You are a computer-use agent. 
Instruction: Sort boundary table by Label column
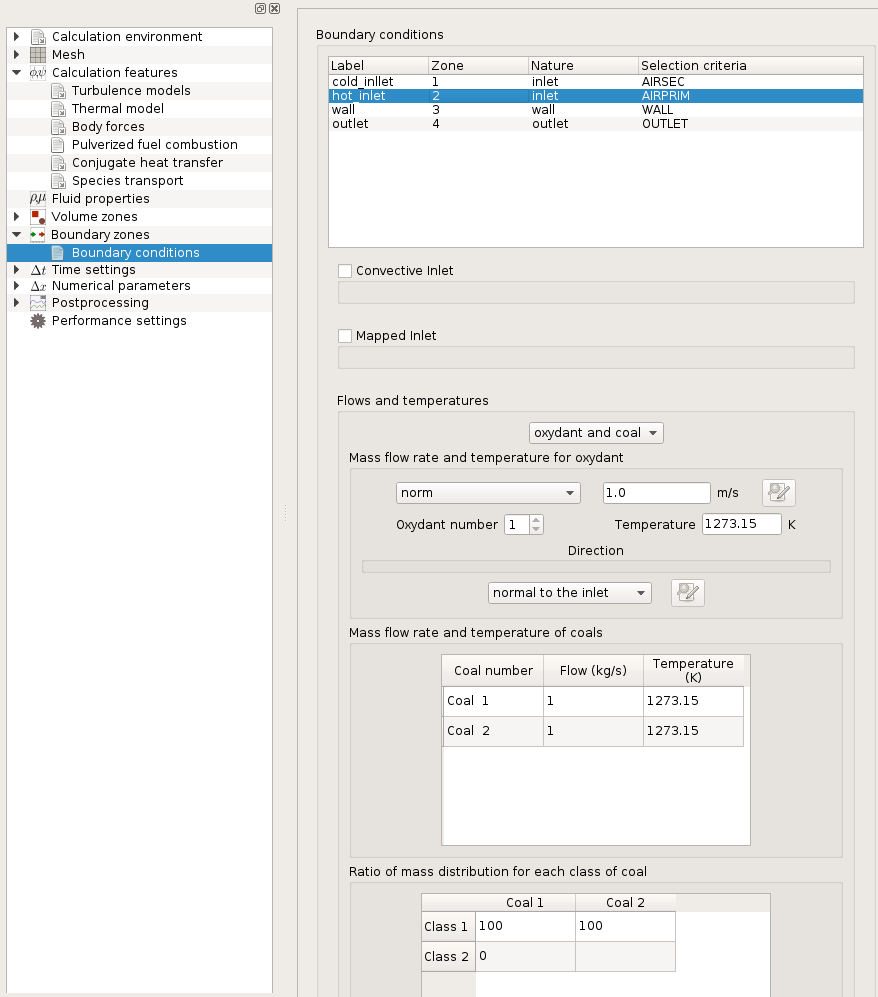click(378, 65)
